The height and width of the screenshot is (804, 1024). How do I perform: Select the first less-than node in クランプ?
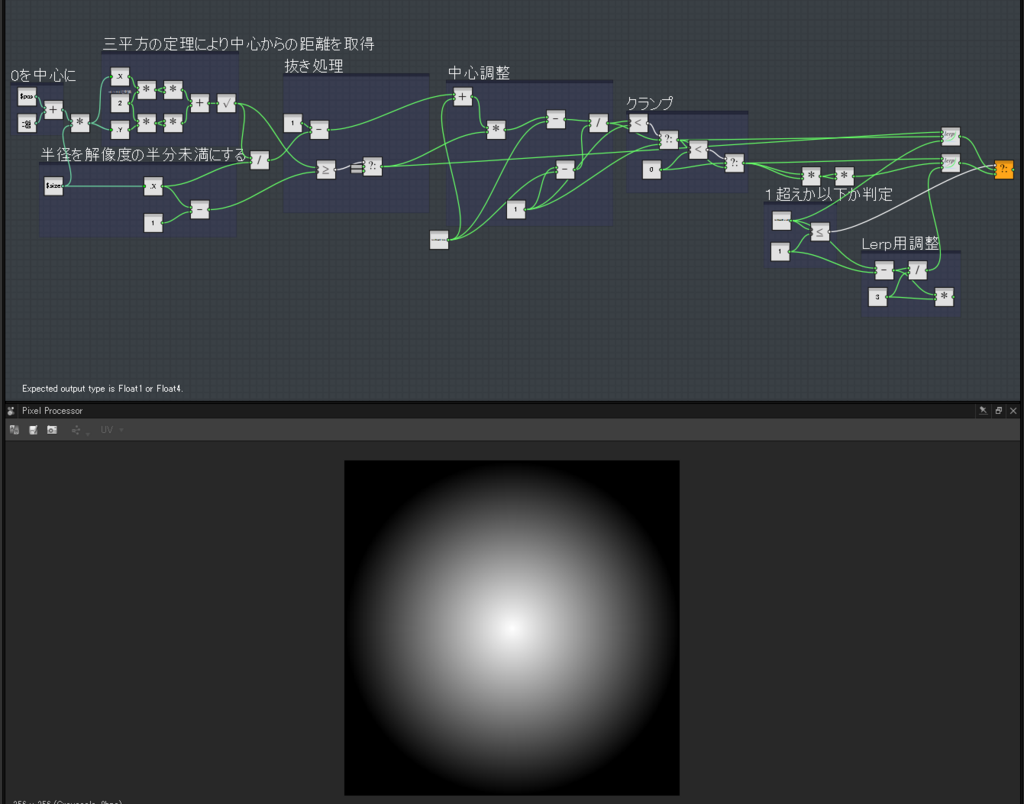click(638, 123)
